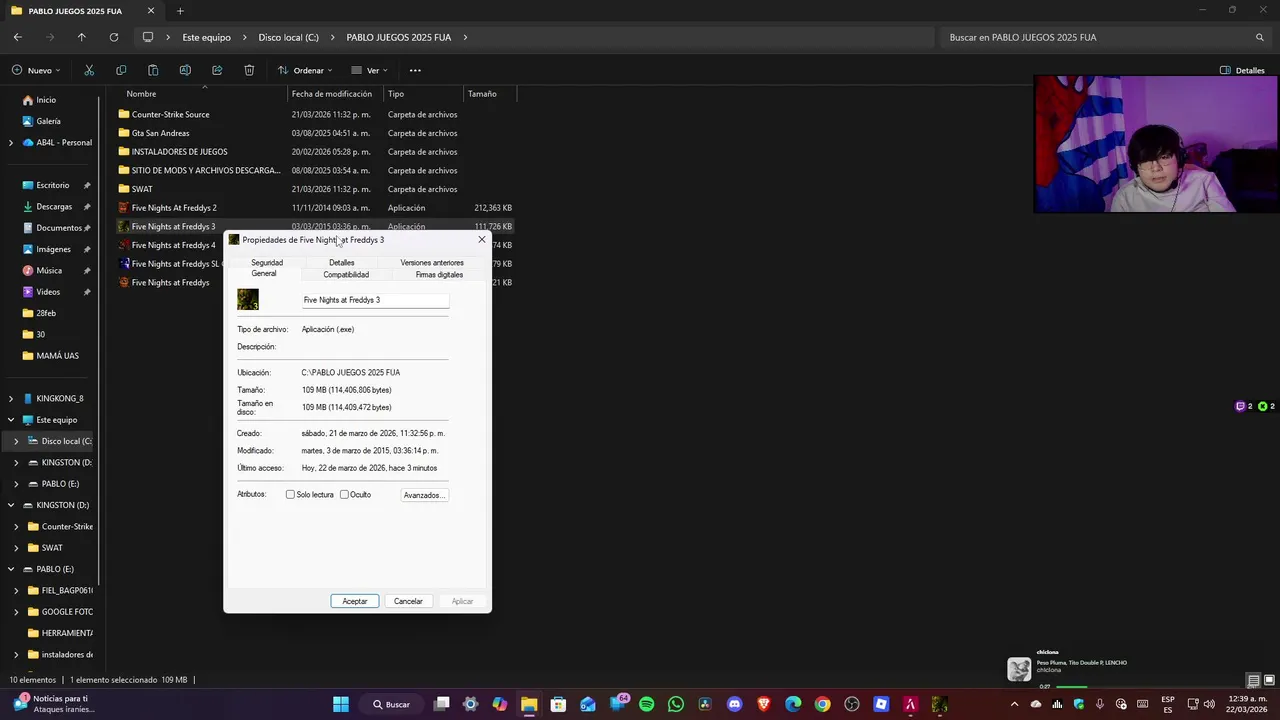The image size is (1280, 720).
Task: Switch to the Detalles tab in Propiedades
Action: point(342,263)
